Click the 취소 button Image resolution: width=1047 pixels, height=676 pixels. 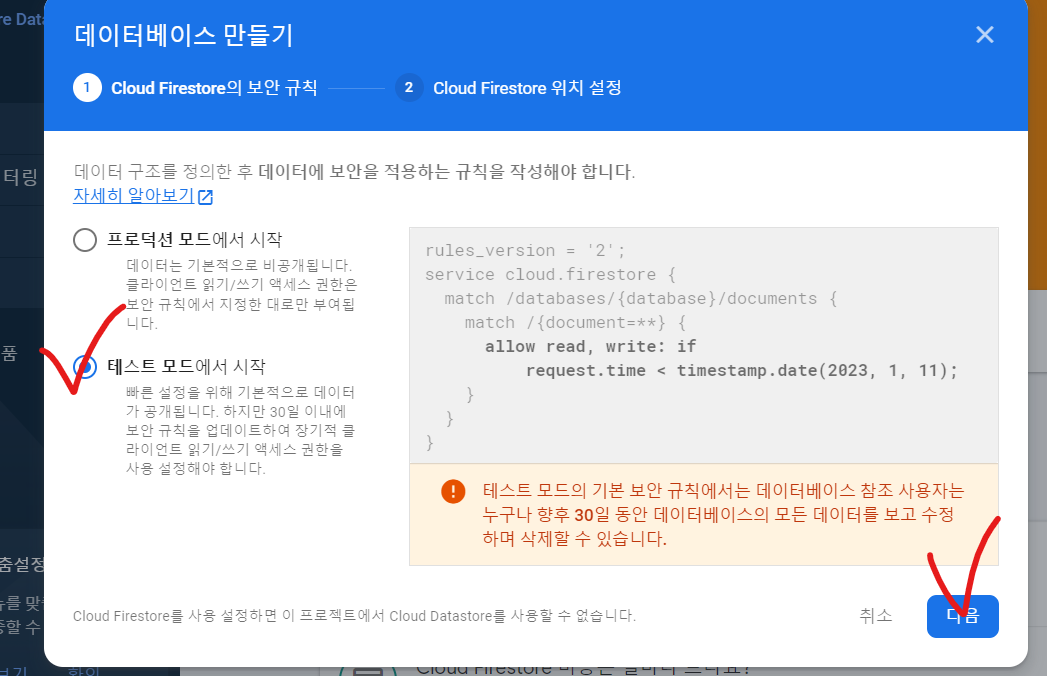click(876, 616)
